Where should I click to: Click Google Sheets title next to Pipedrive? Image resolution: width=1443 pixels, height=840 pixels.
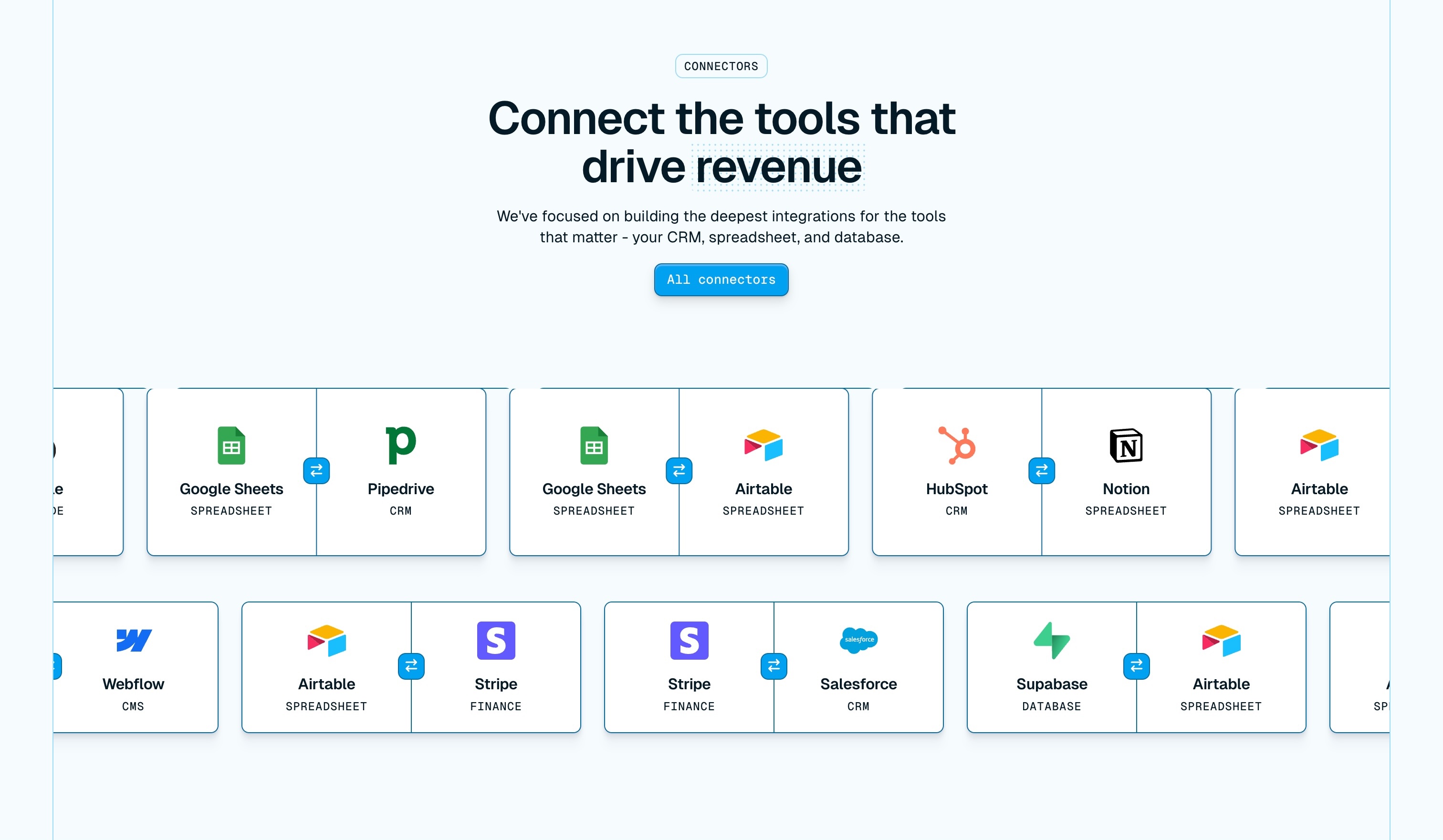click(231, 489)
